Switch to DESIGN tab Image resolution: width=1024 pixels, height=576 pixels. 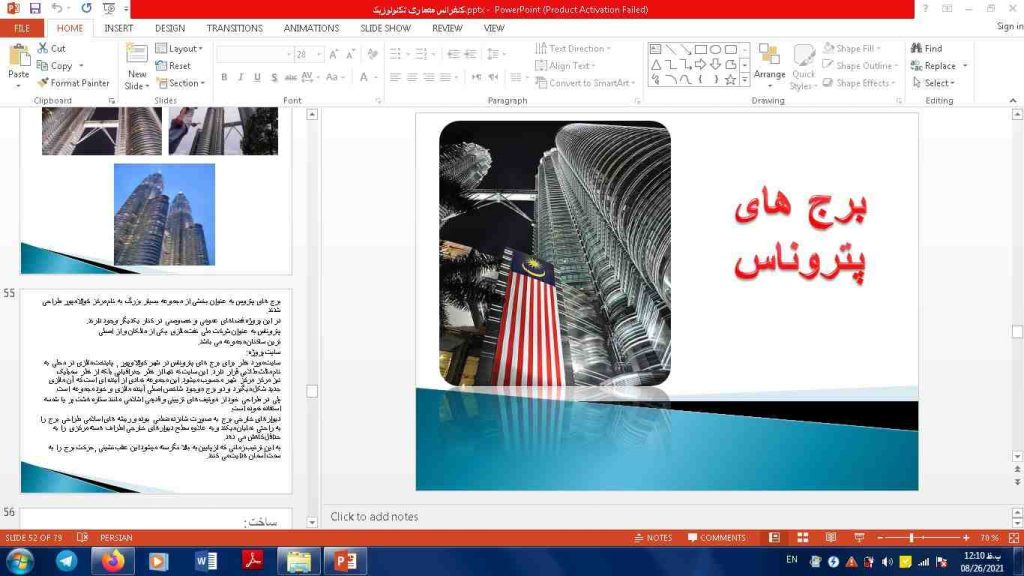pyautogui.click(x=170, y=28)
